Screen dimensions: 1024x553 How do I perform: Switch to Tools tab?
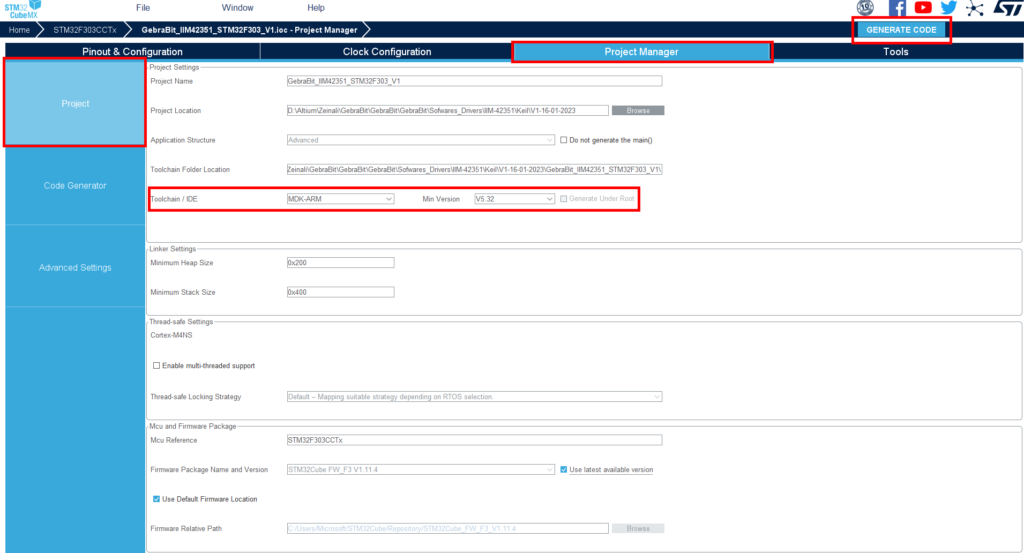point(895,52)
